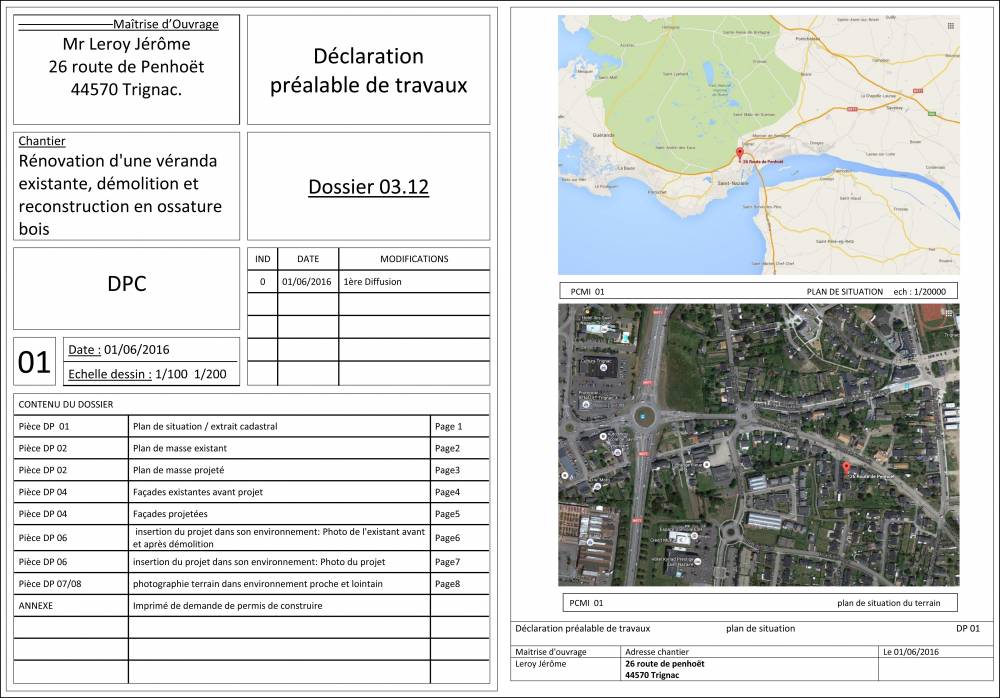Select 'Façades existantes avant projet' entry
Screen dimensions: 1000x698
point(198,492)
